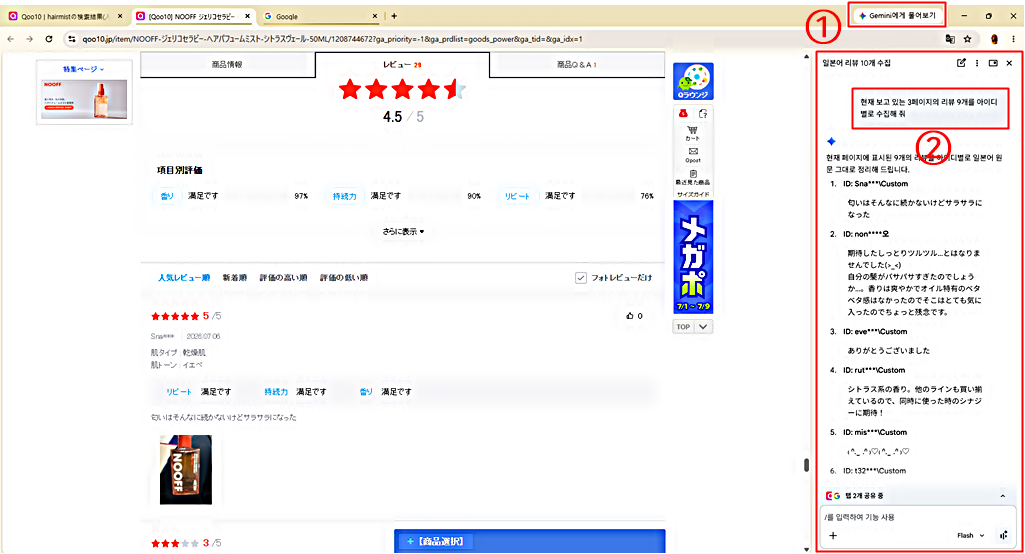This screenshot has height=554, width=1025.
Task: Open NOOFF featured page thumbnail
Action: pos(84,99)
